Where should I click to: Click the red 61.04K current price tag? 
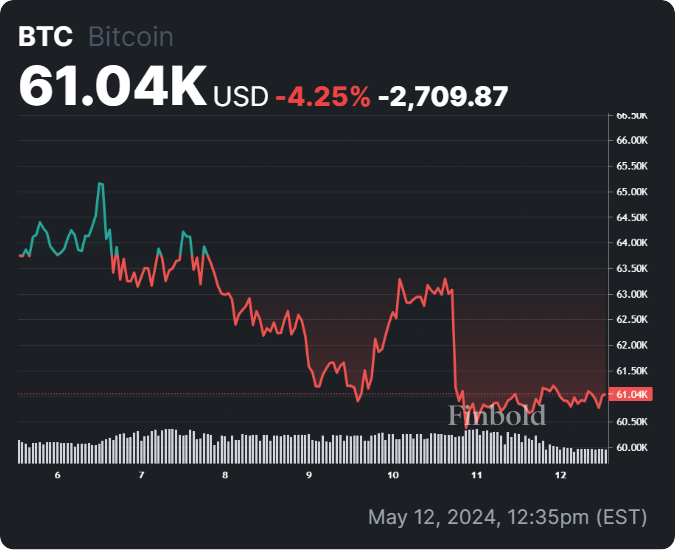click(633, 395)
